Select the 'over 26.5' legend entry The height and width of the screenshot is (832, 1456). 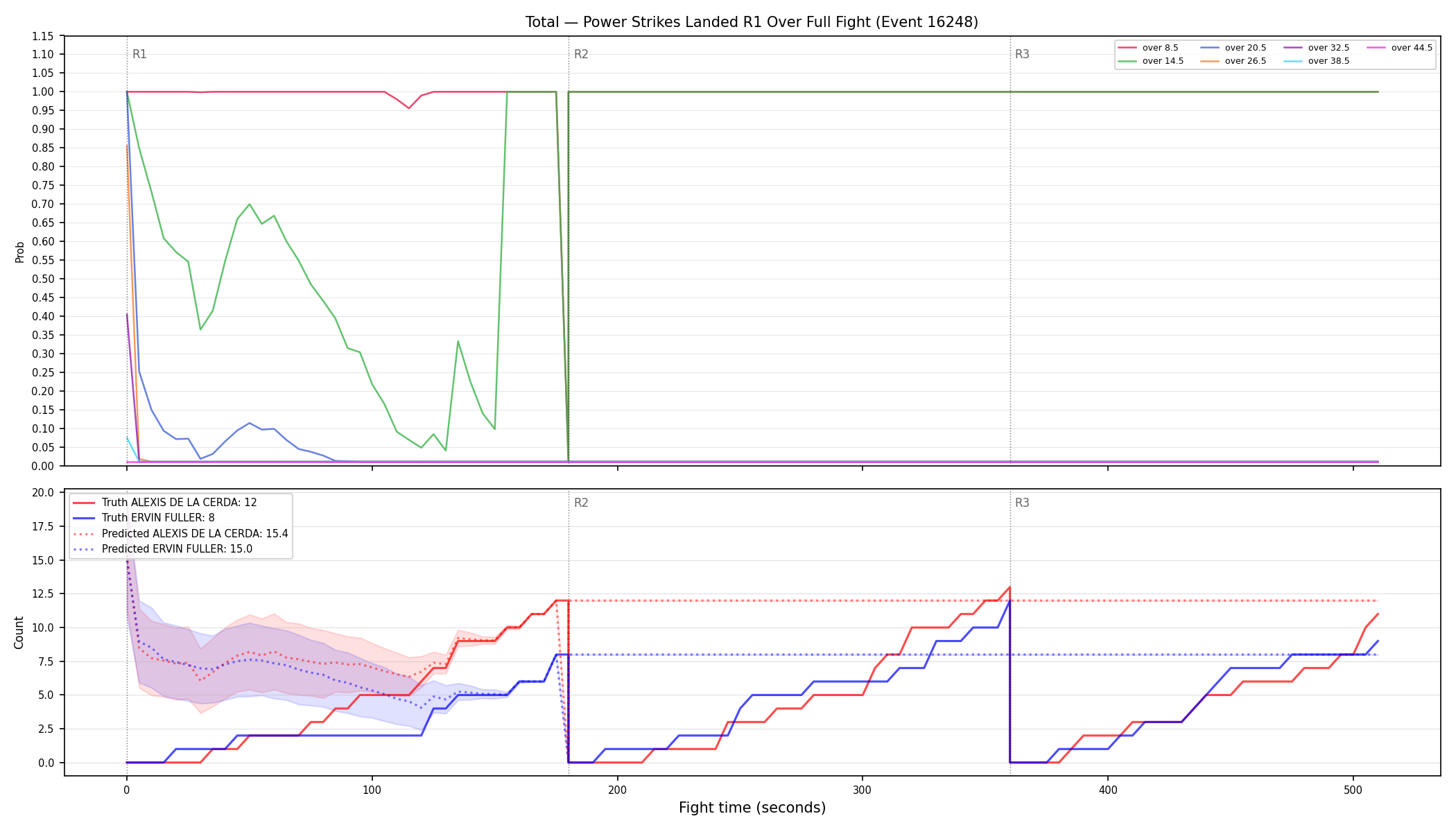[1233, 61]
